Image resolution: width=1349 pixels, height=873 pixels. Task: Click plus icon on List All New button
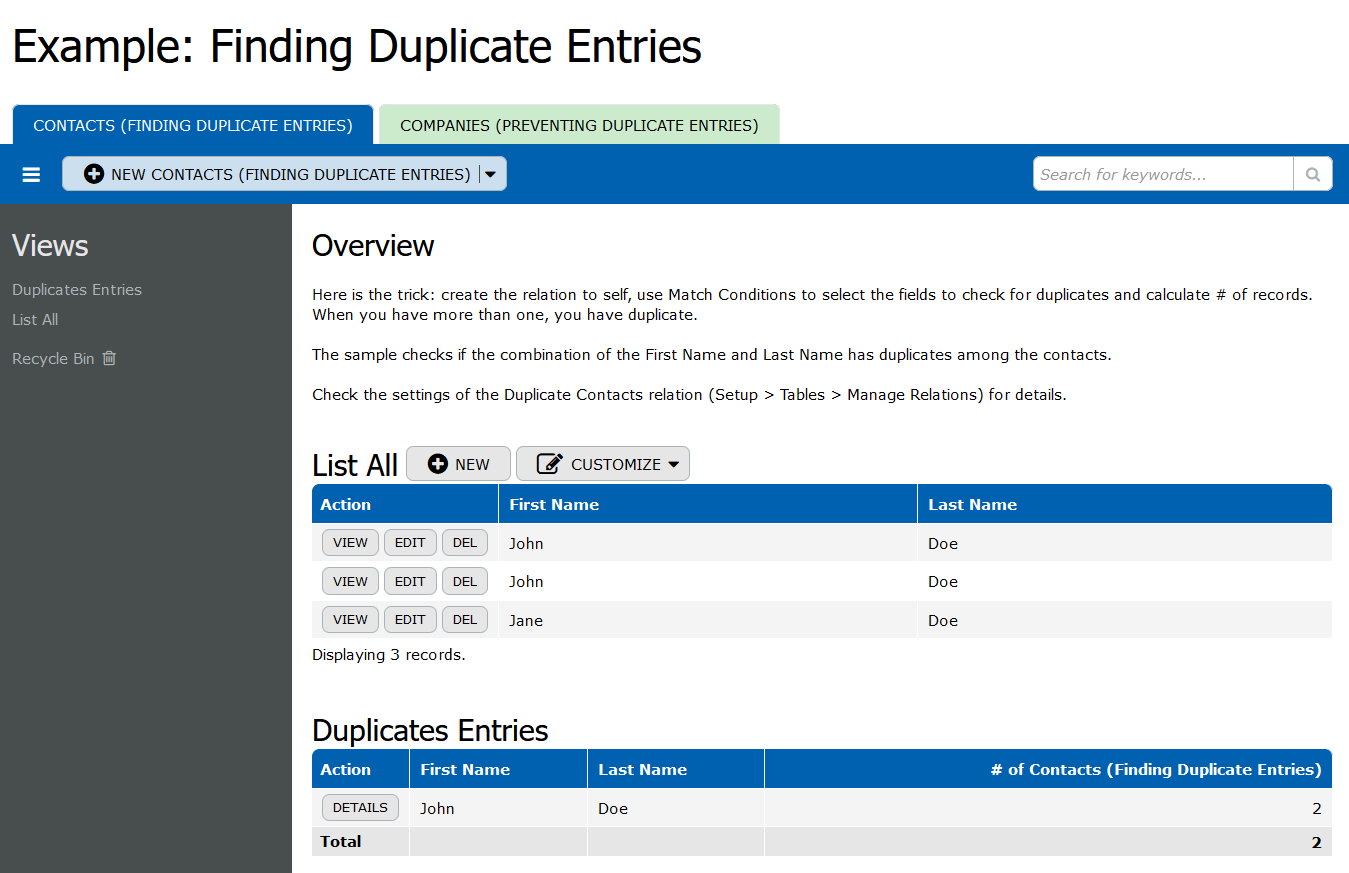[x=437, y=464]
